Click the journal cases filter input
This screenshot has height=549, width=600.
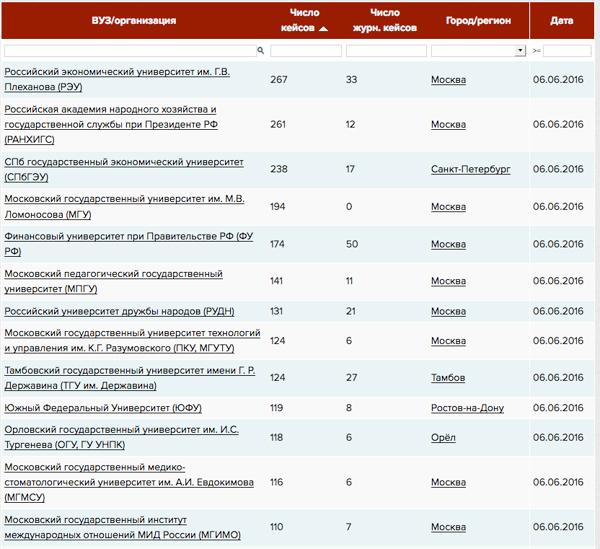click(x=385, y=50)
